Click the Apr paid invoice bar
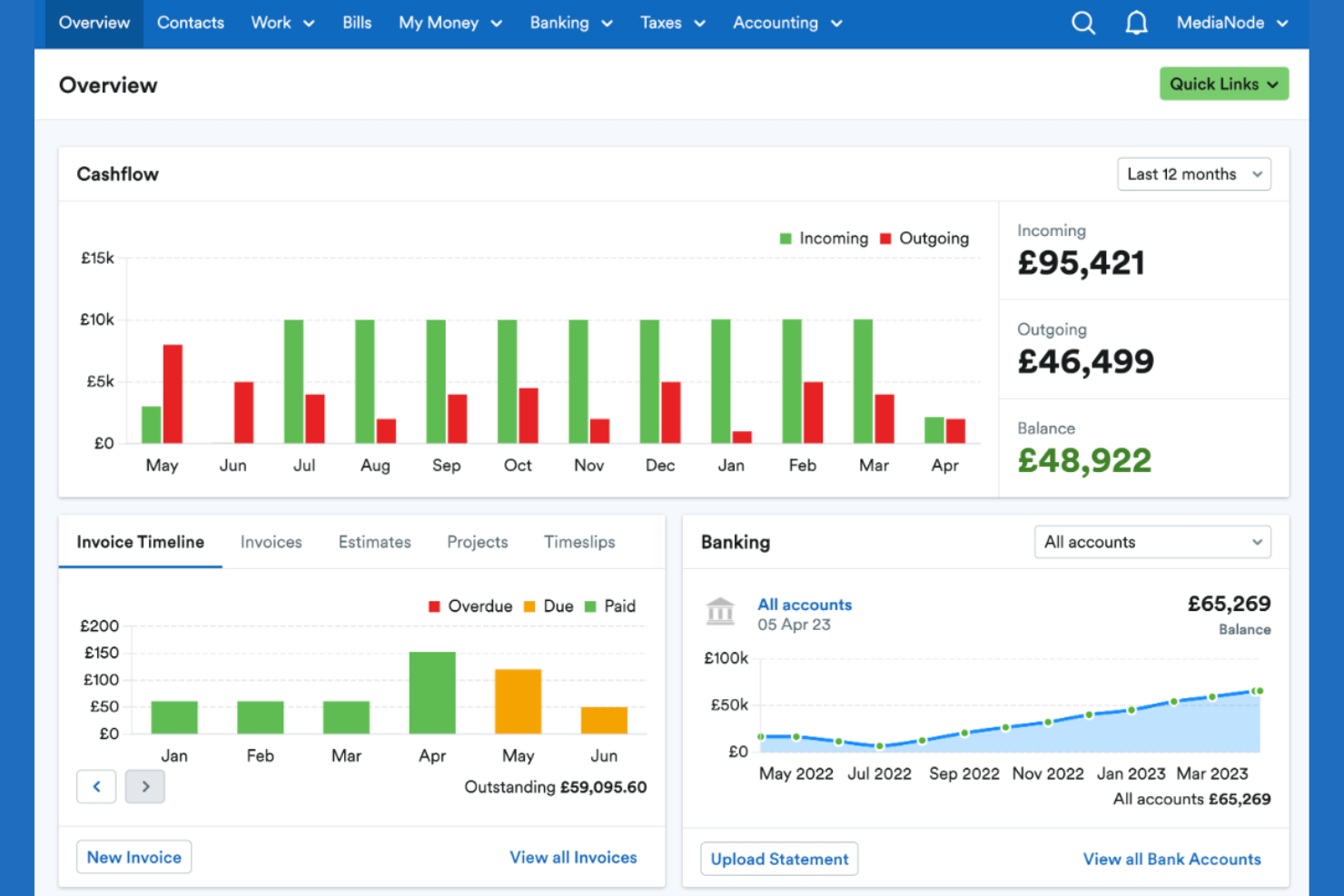The width and height of the screenshot is (1344, 896). (x=432, y=693)
